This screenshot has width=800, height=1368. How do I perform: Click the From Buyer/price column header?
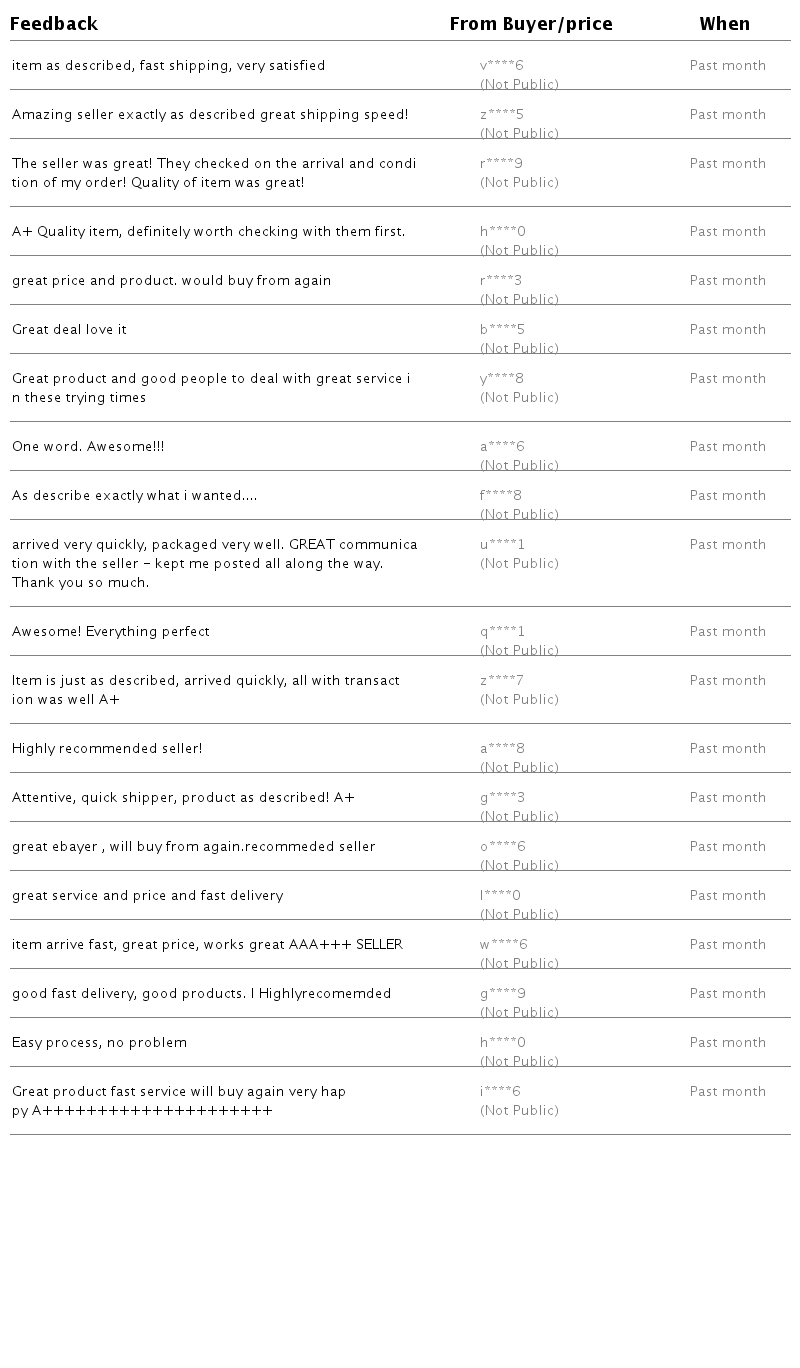pyautogui.click(x=530, y=24)
